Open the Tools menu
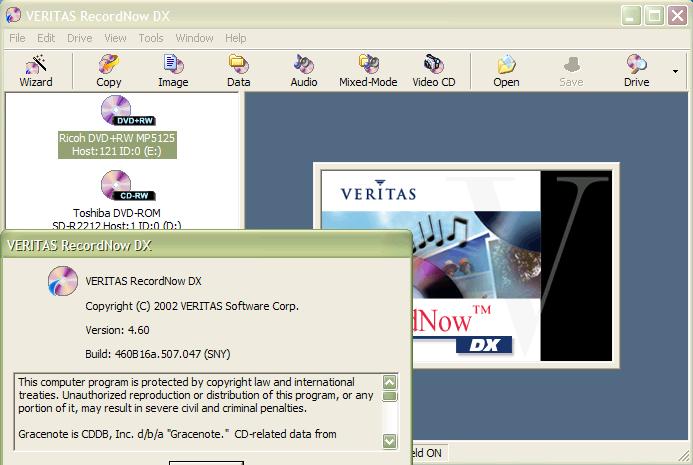The height and width of the screenshot is (465, 693). pos(151,38)
